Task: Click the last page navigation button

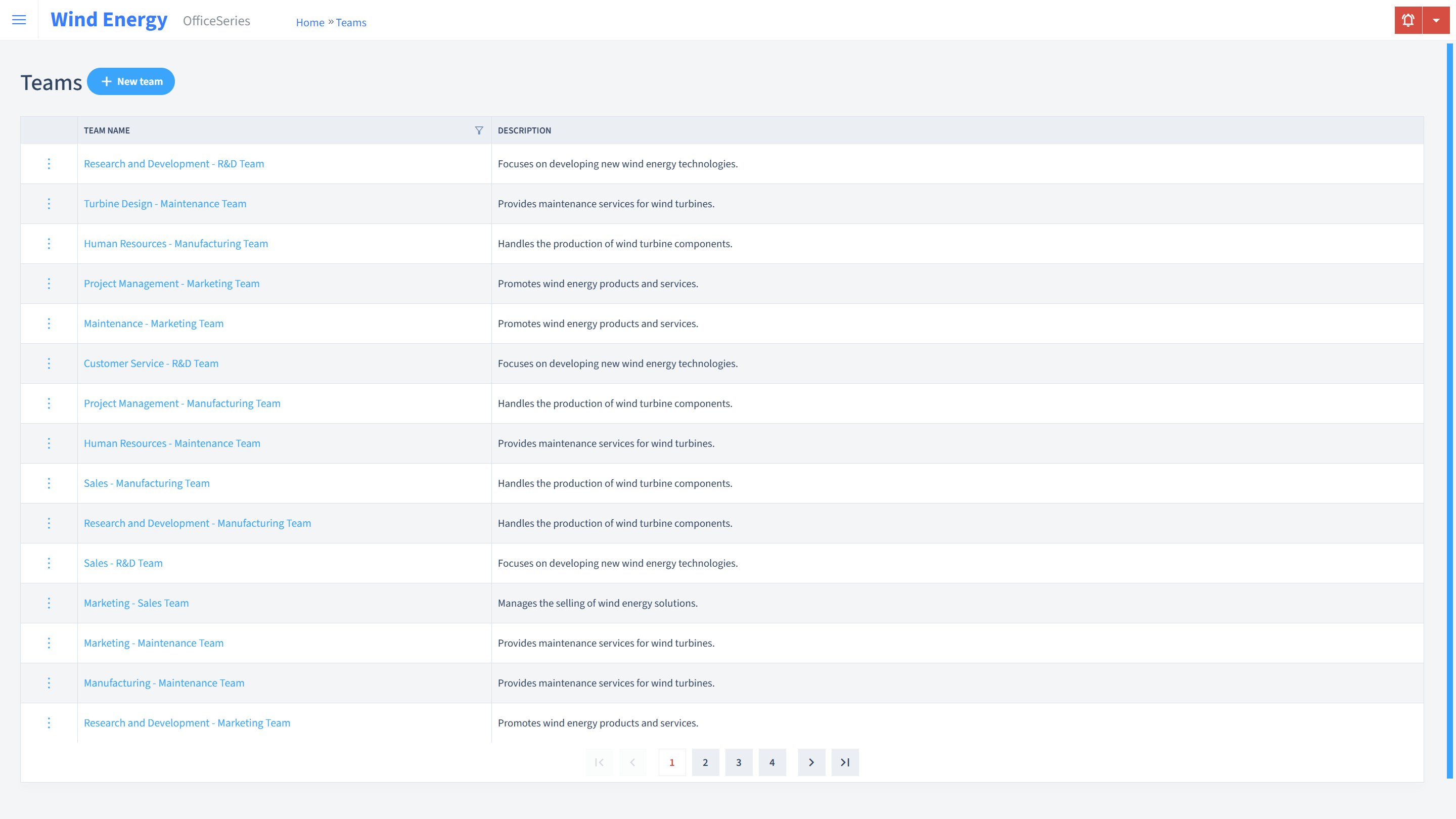Action: pyautogui.click(x=845, y=762)
